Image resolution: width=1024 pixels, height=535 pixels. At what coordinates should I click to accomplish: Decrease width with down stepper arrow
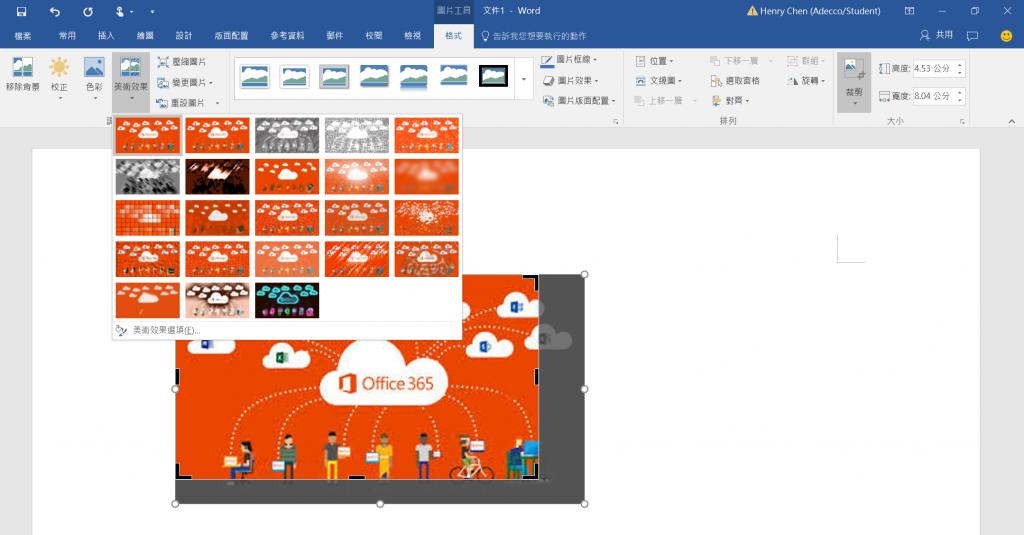pyautogui.click(x=960, y=100)
